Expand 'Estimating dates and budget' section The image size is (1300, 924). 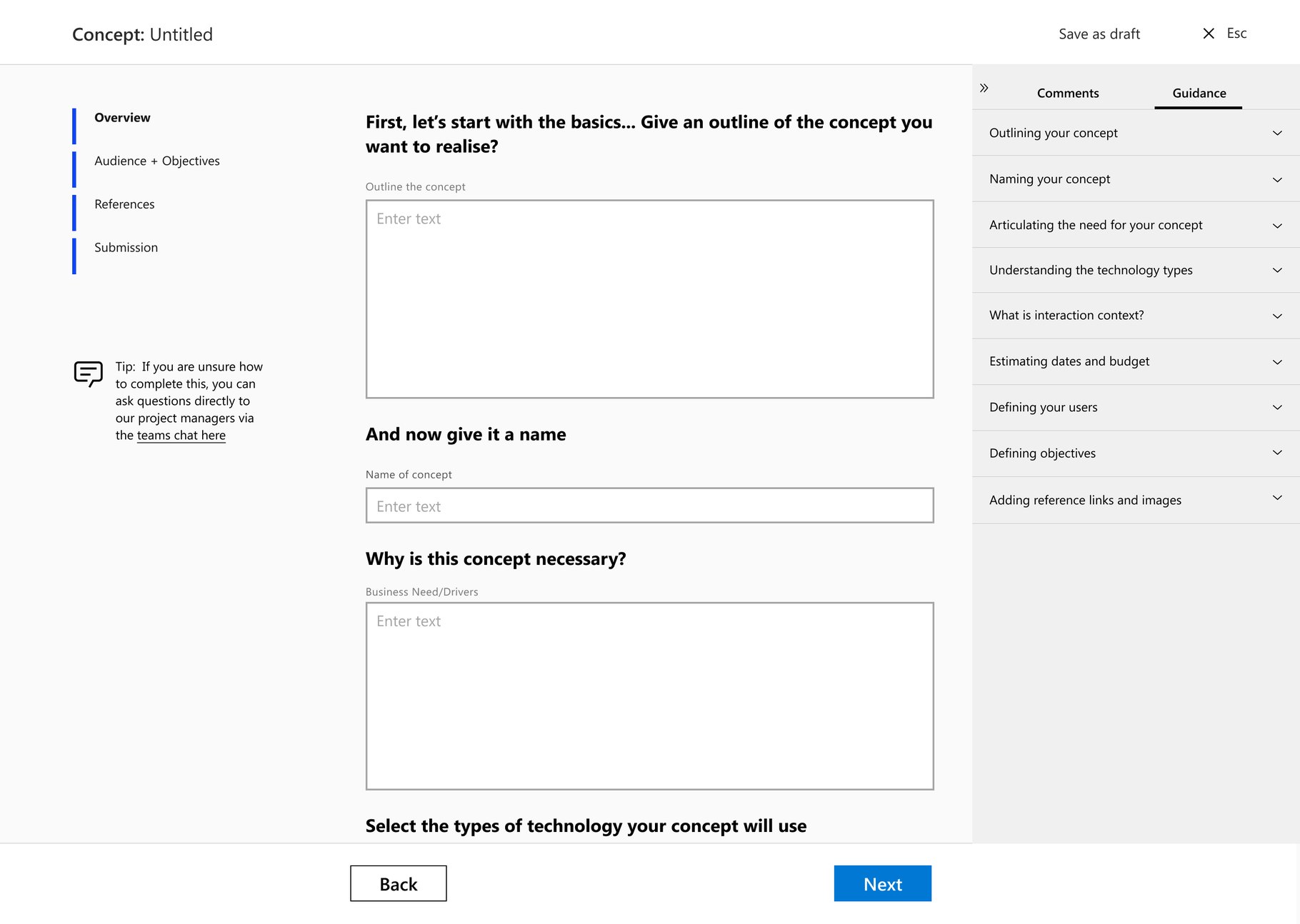tap(1136, 361)
